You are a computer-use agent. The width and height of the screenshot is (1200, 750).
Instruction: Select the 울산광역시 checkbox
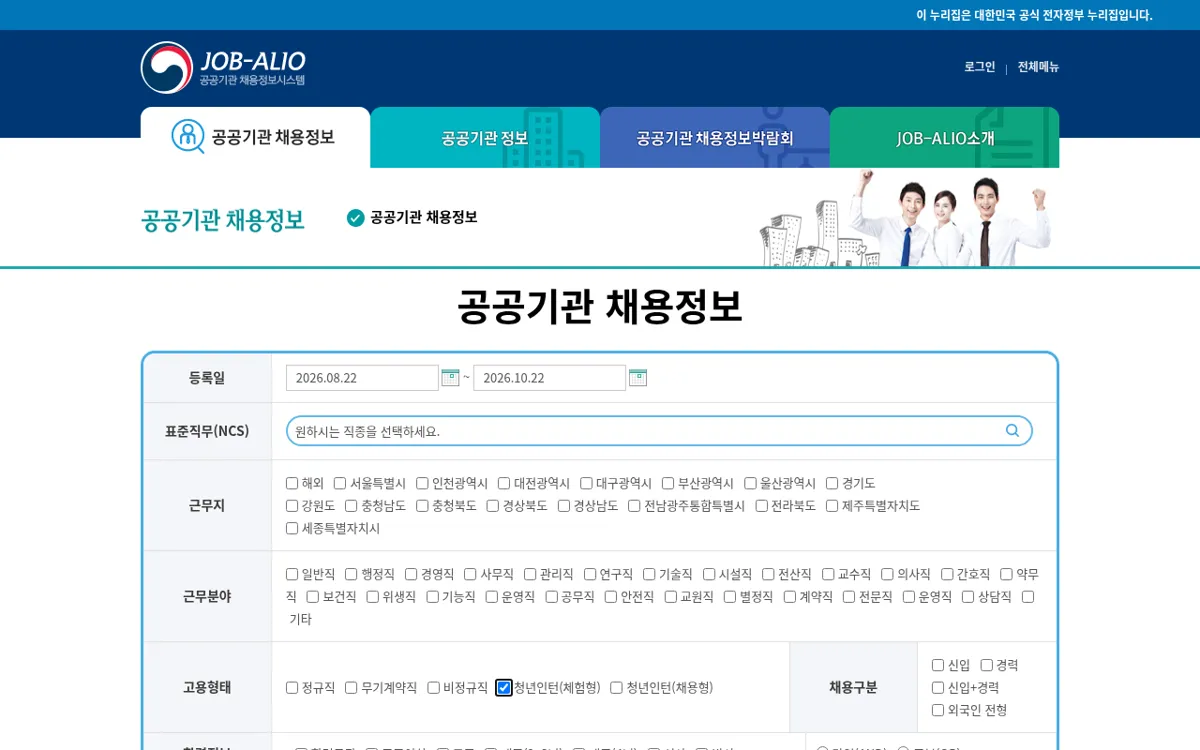click(x=750, y=483)
